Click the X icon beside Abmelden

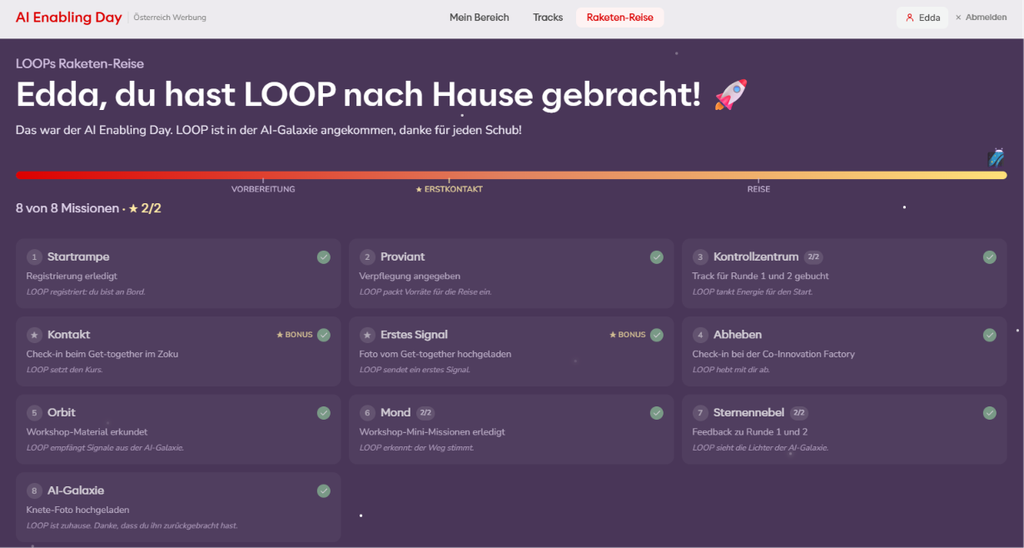958,18
